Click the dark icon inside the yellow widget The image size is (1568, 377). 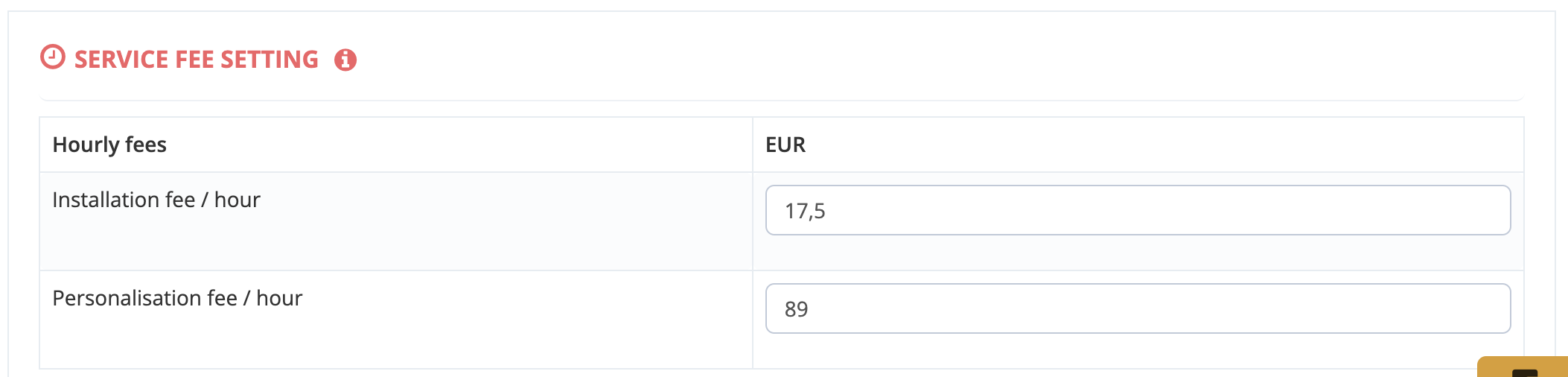click(1525, 373)
